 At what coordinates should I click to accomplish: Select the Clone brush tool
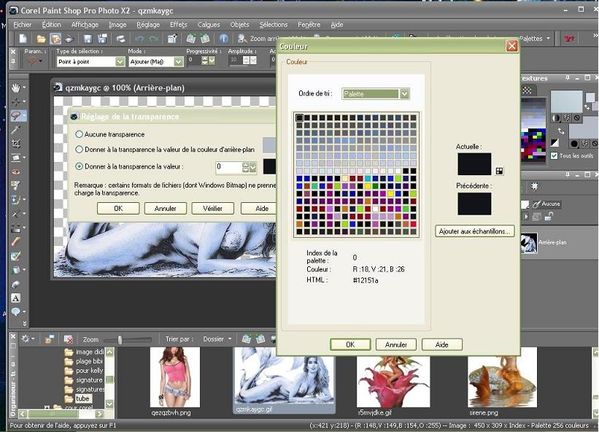[x=15, y=199]
